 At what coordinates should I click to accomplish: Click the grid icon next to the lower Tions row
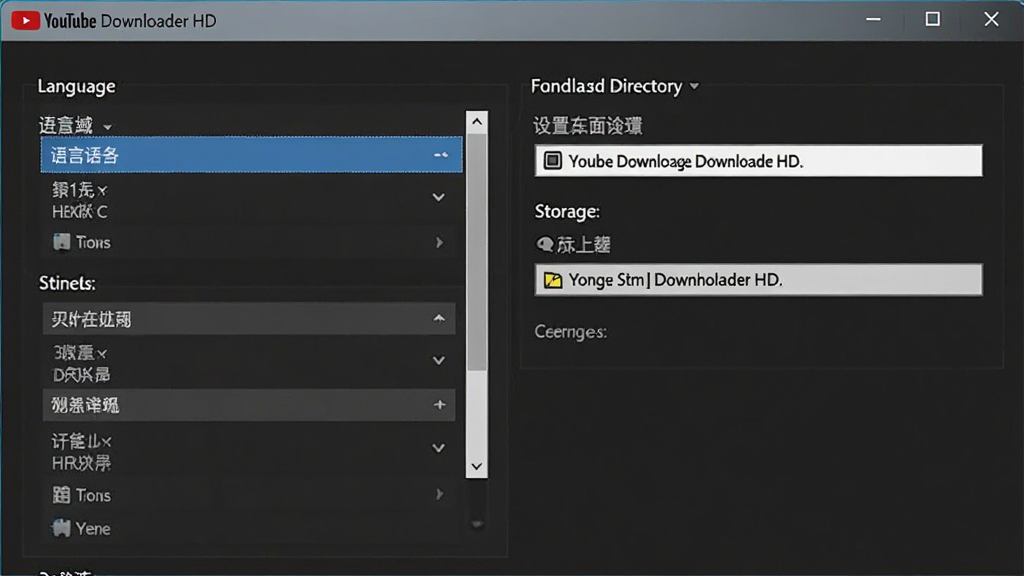point(61,495)
